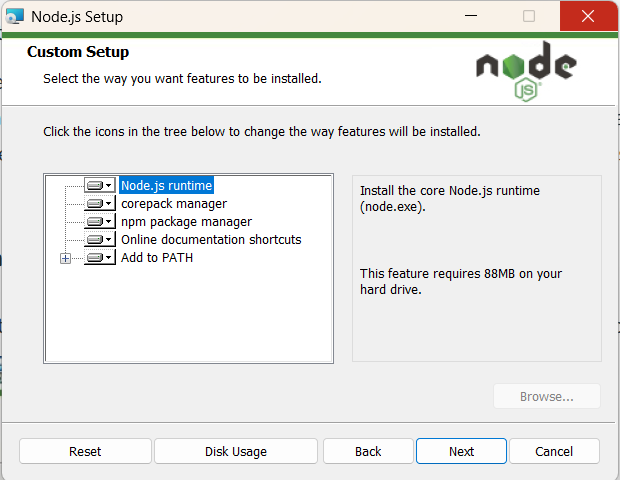Expand the Add to PATH tree node
620x480 pixels.
[x=65, y=259]
